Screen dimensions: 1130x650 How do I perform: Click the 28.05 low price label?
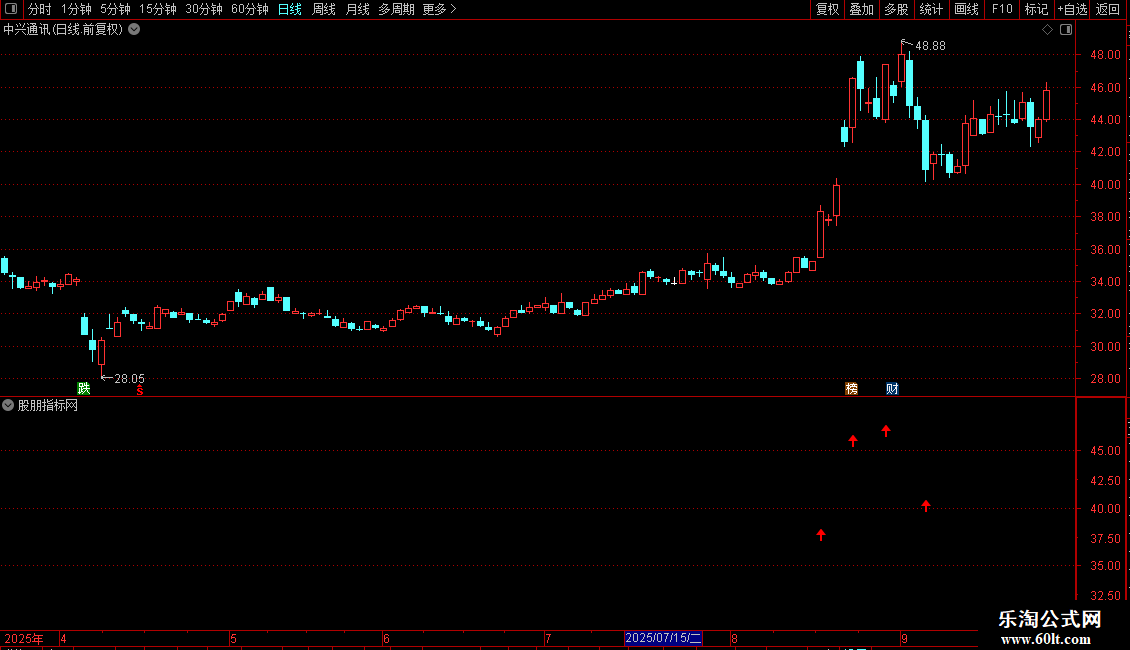[129, 378]
